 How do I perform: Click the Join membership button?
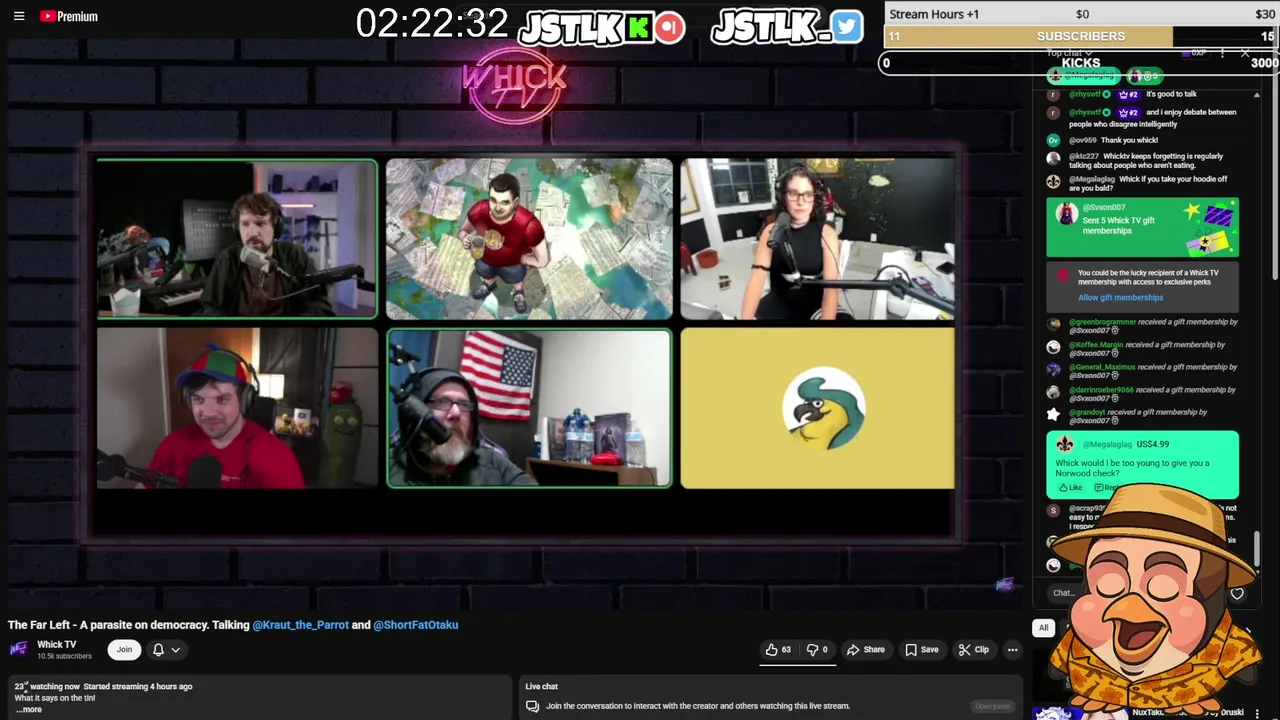coord(124,649)
